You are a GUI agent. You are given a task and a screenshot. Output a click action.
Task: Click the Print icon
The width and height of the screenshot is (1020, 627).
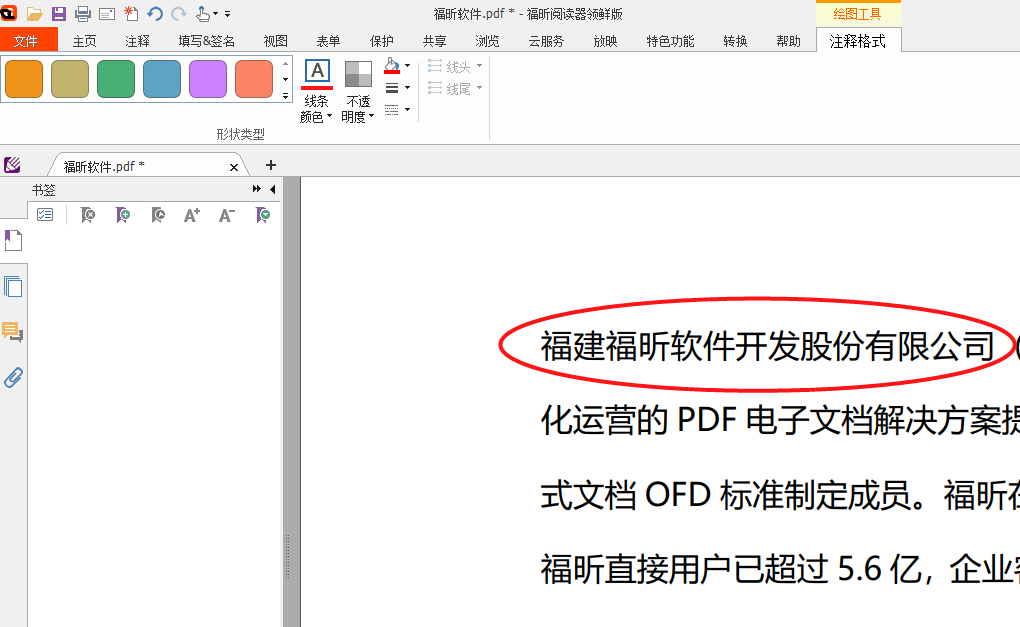(x=84, y=13)
